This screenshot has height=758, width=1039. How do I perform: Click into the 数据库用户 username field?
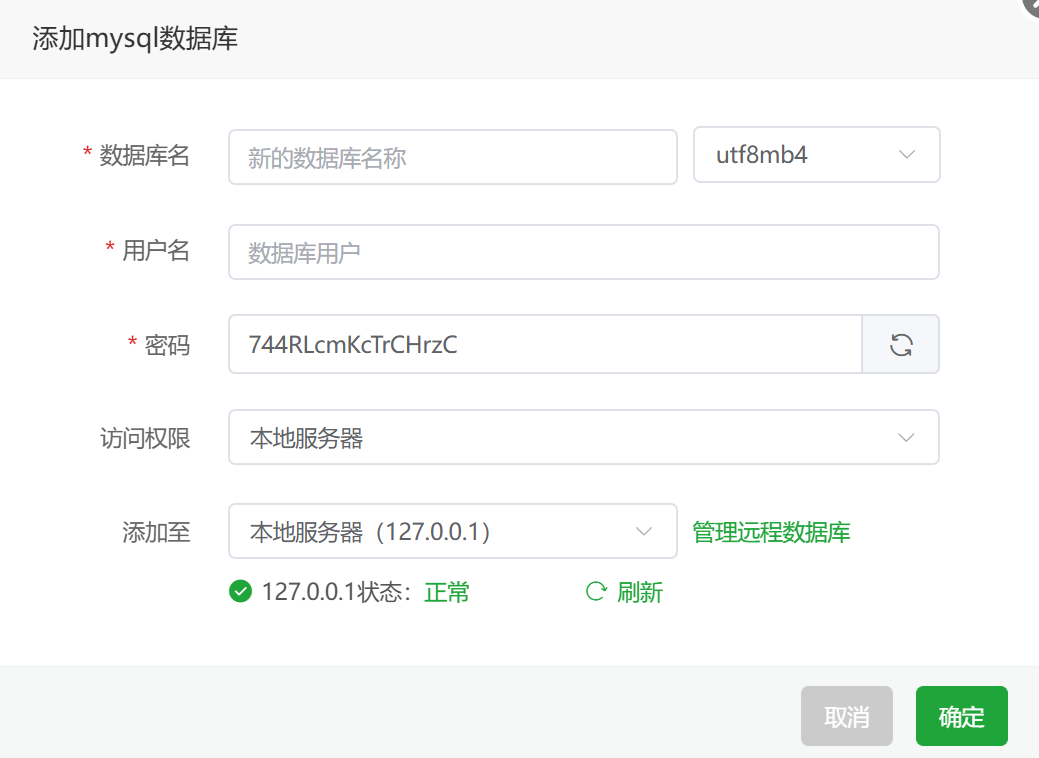[583, 252]
